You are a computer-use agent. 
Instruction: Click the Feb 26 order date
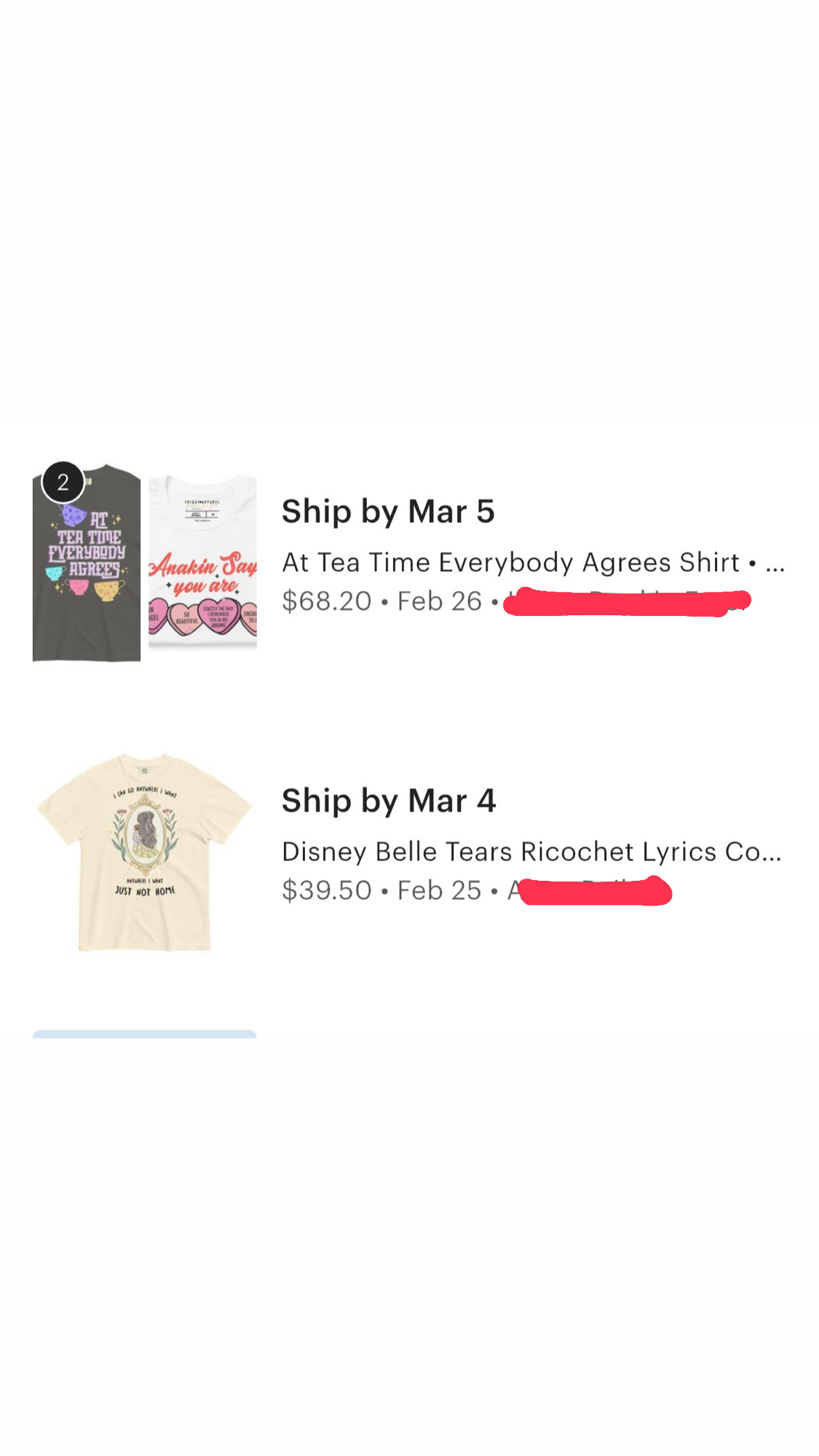[440, 601]
